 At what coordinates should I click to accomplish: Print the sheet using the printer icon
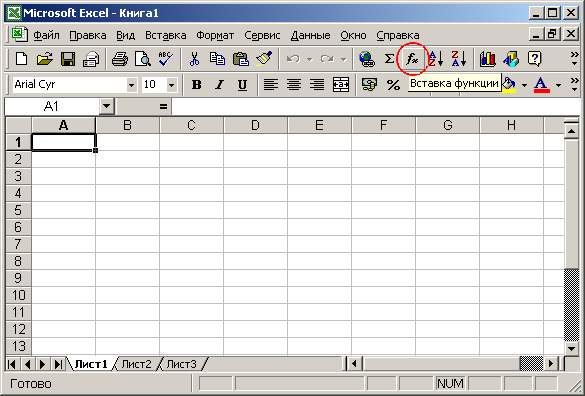120,59
